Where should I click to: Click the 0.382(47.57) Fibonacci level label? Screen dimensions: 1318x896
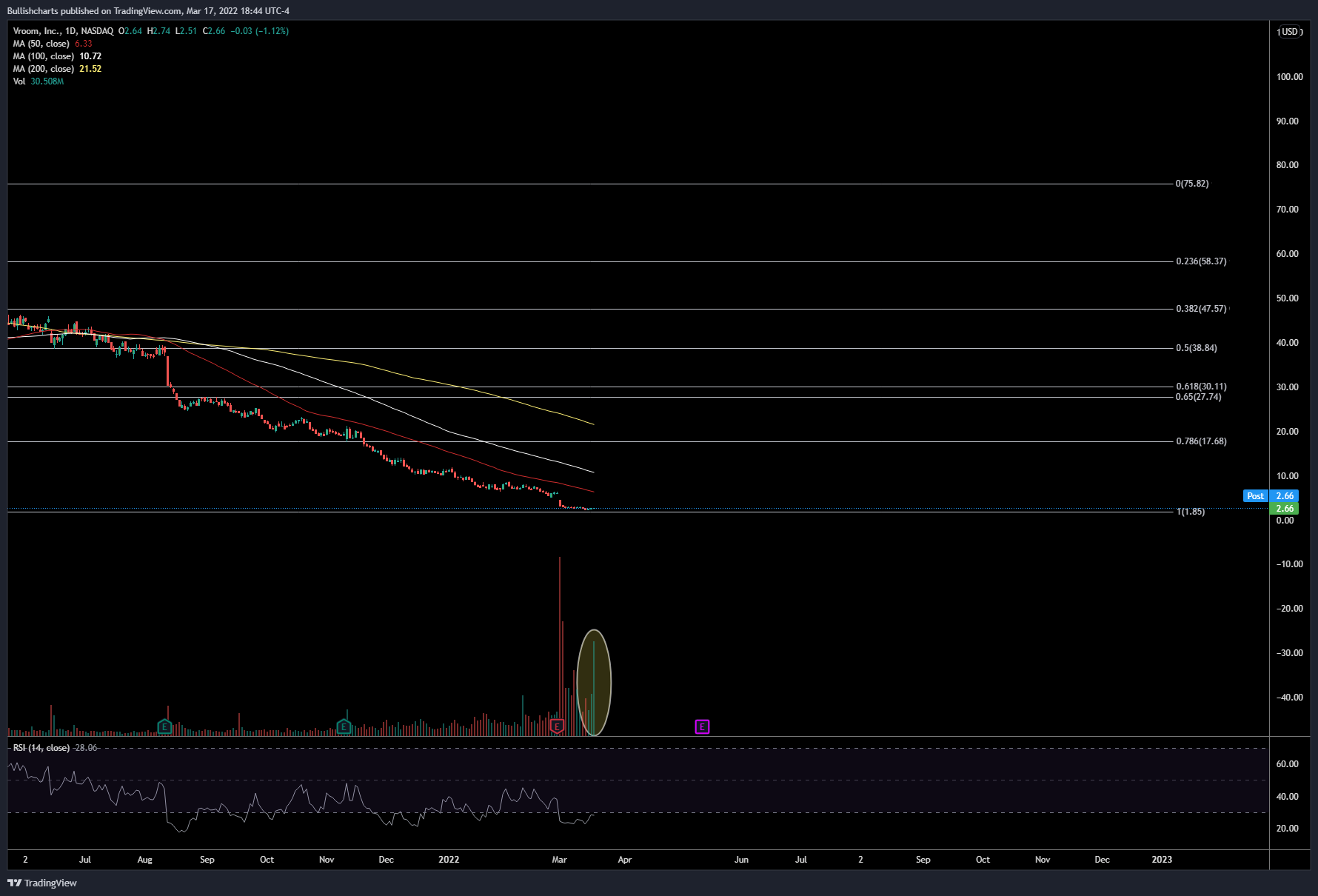pos(1201,309)
